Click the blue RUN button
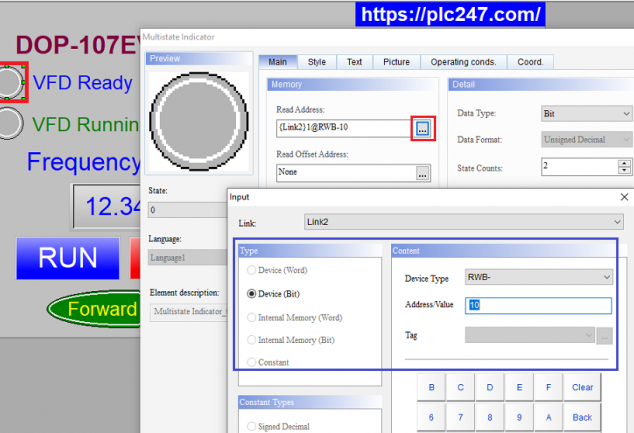This screenshot has width=634, height=433. click(x=68, y=258)
